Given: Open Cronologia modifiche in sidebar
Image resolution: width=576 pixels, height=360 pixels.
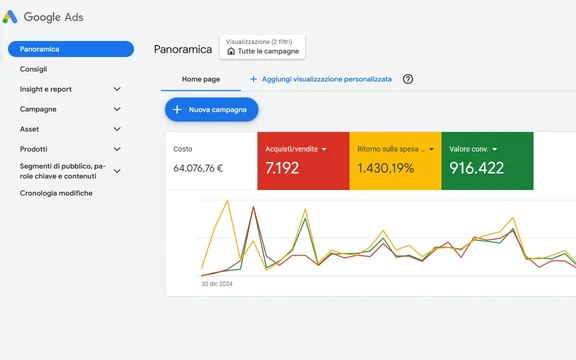Looking at the screenshot, I should [x=56, y=193].
